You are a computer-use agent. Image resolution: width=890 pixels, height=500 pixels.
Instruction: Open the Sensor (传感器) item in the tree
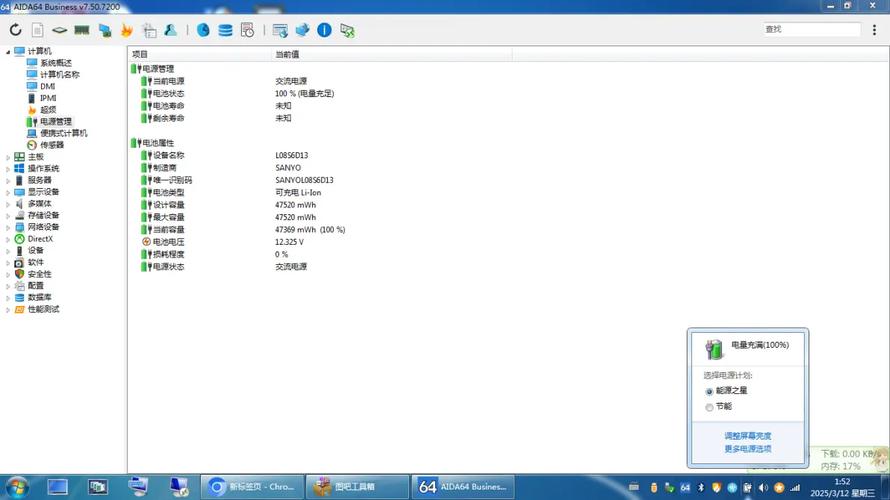point(52,145)
